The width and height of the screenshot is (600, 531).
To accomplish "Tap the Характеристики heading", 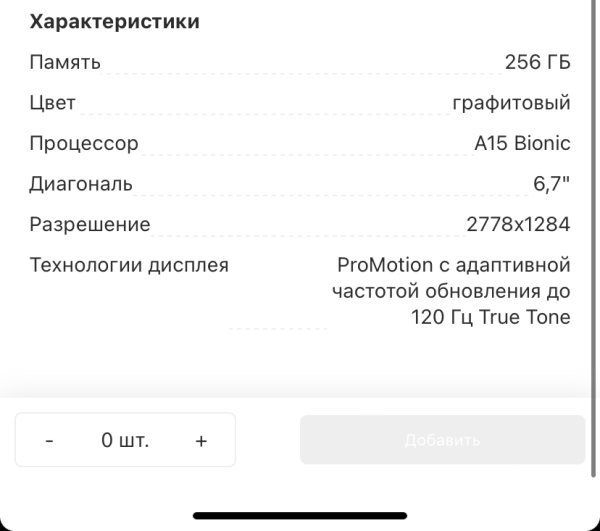I will pos(114,22).
